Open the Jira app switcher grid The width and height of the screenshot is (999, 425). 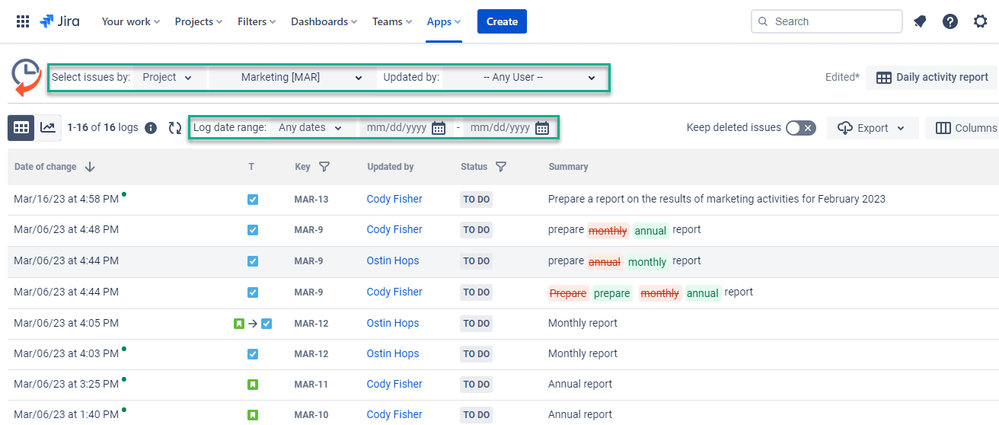[x=22, y=22]
